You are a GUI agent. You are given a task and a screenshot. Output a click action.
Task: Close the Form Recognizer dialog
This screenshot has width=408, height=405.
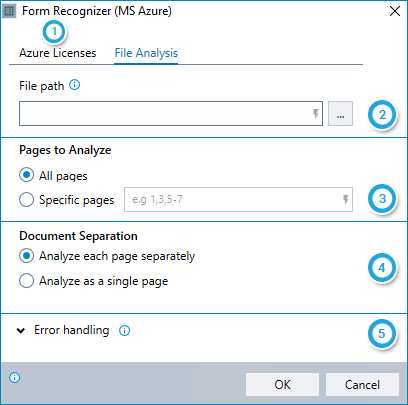395,11
